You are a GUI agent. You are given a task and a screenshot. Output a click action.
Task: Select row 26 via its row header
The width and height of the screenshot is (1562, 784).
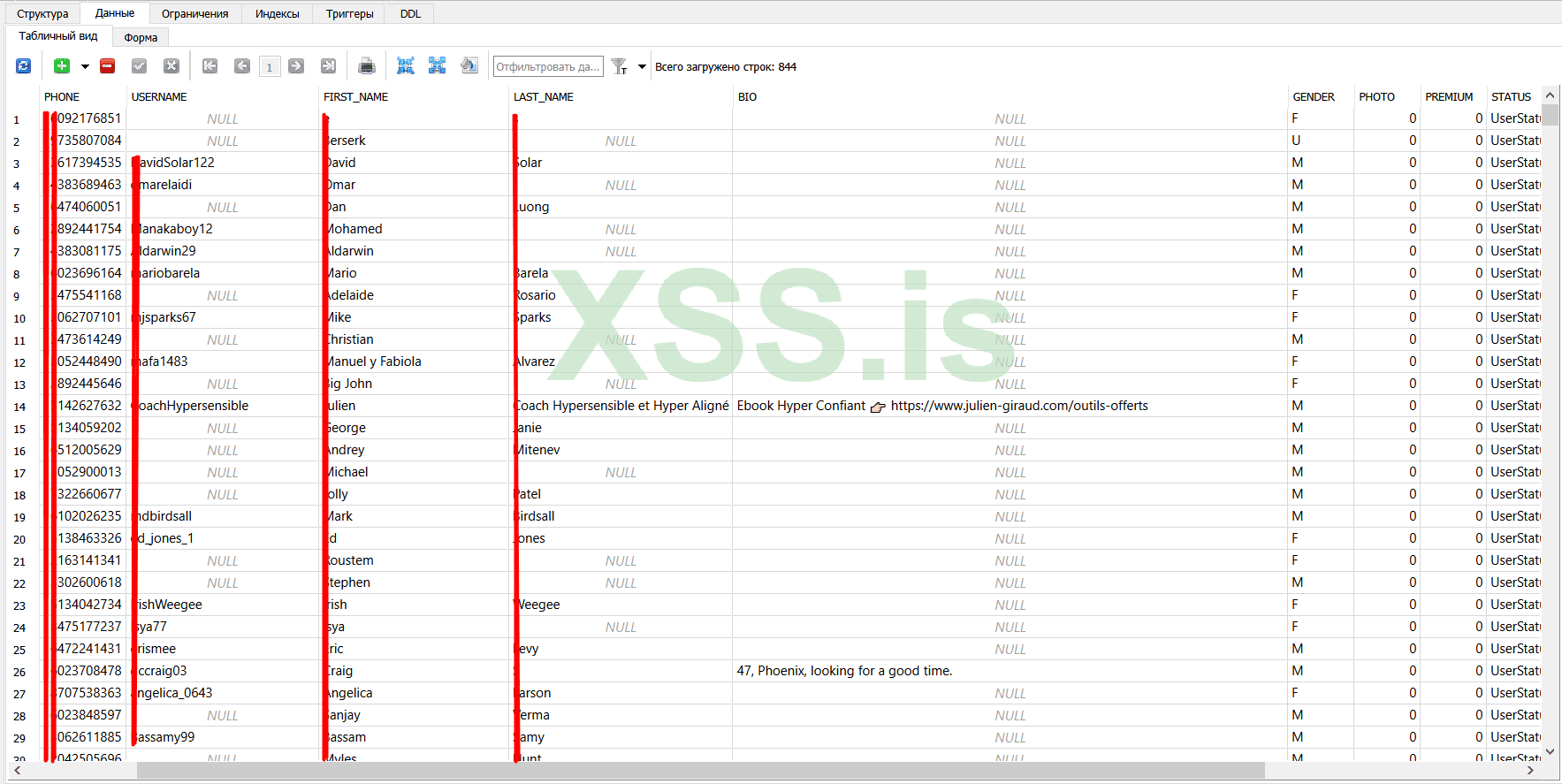(19, 672)
